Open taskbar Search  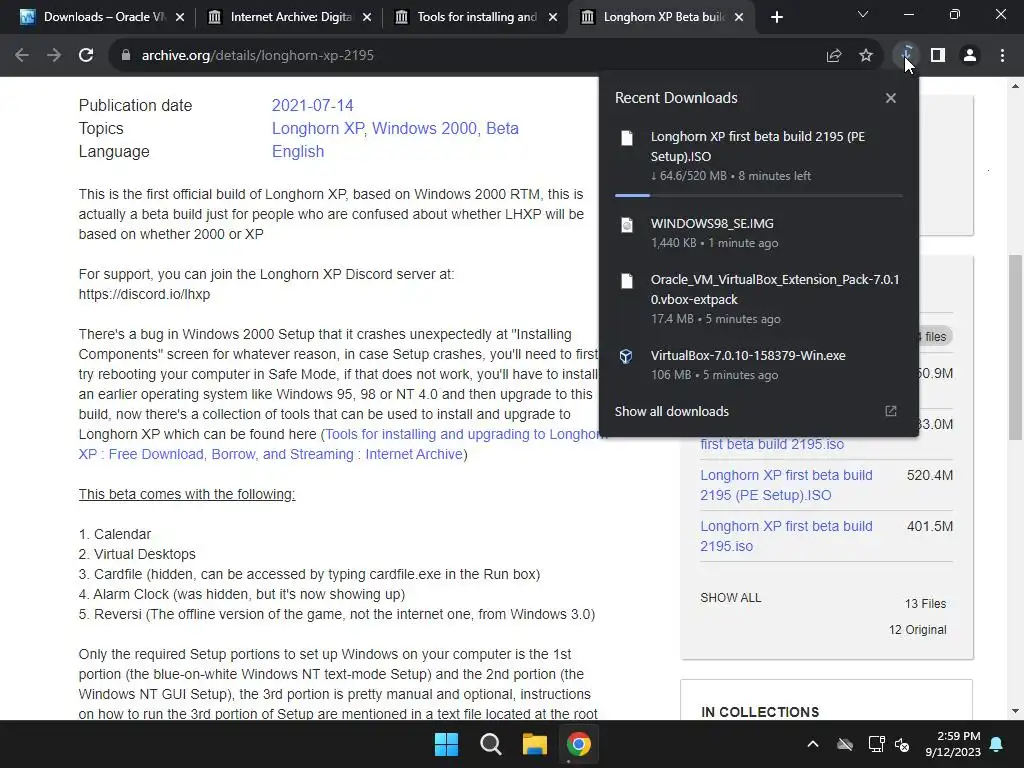[490, 744]
